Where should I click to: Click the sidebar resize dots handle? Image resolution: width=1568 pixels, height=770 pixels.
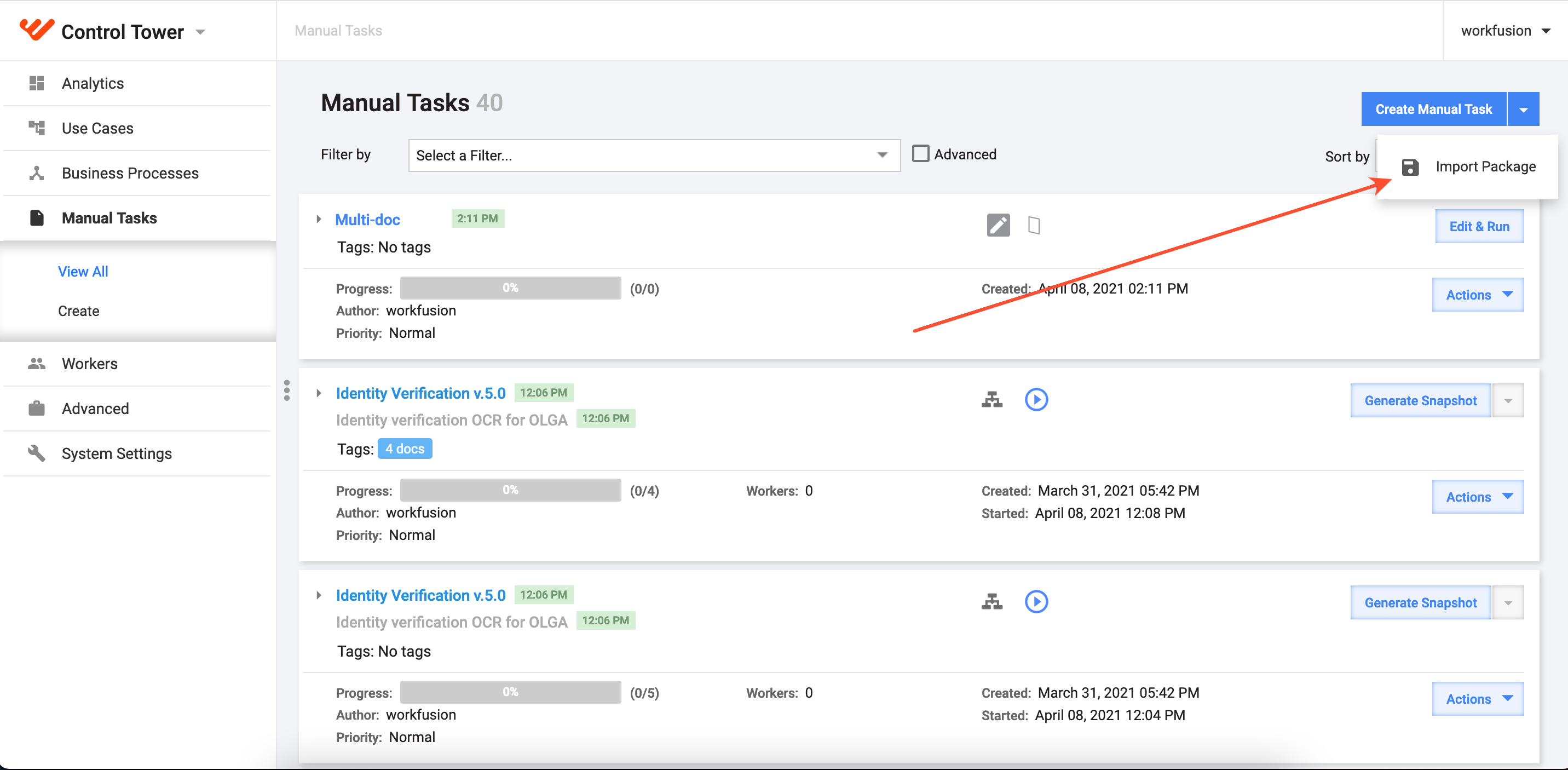coord(287,390)
